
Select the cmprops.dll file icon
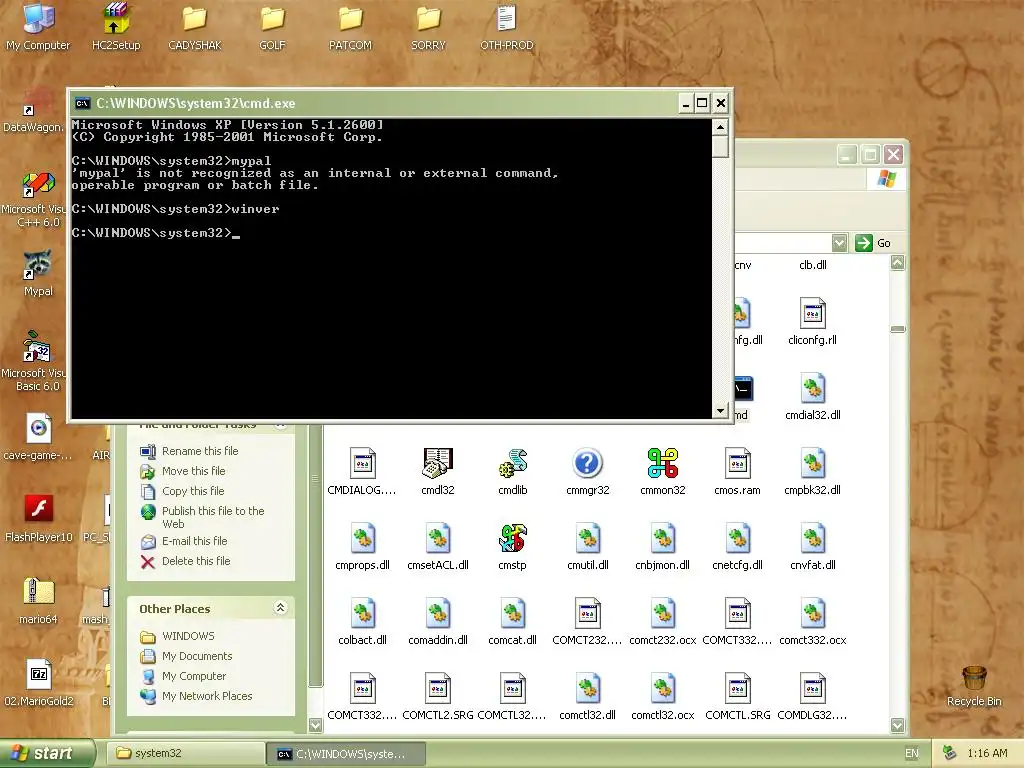362,539
